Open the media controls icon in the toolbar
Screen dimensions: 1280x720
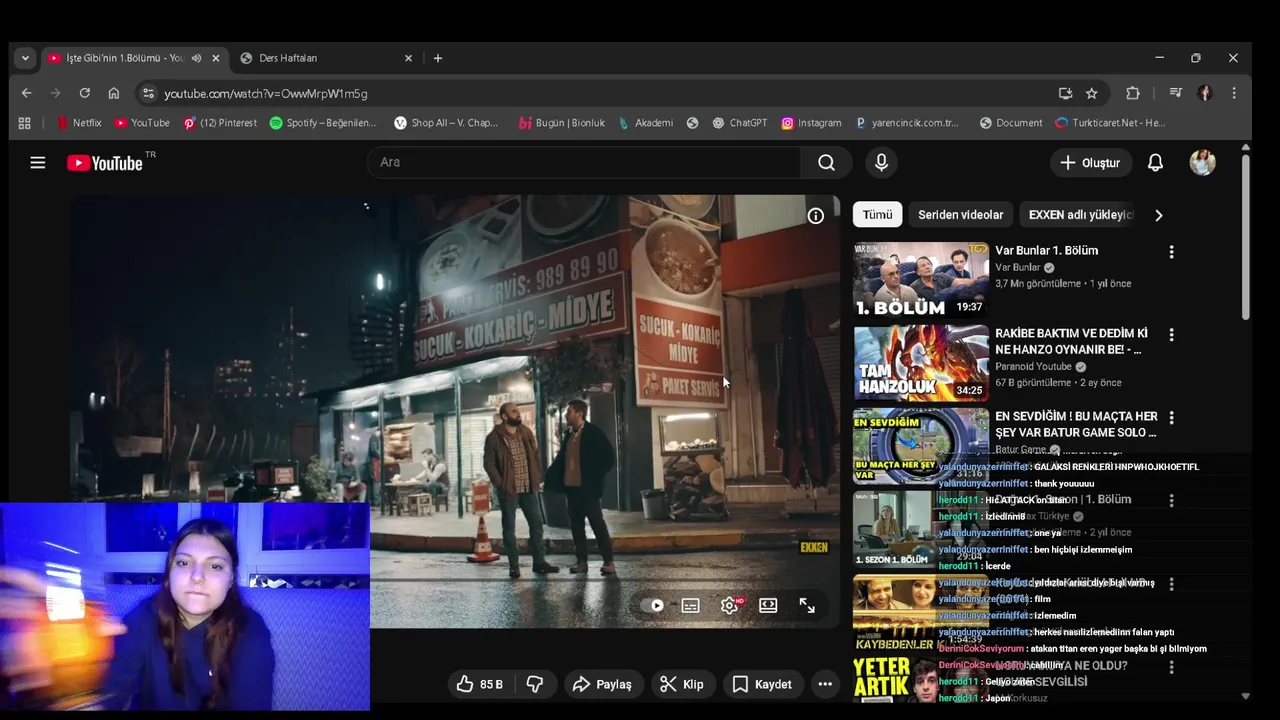tap(1176, 93)
